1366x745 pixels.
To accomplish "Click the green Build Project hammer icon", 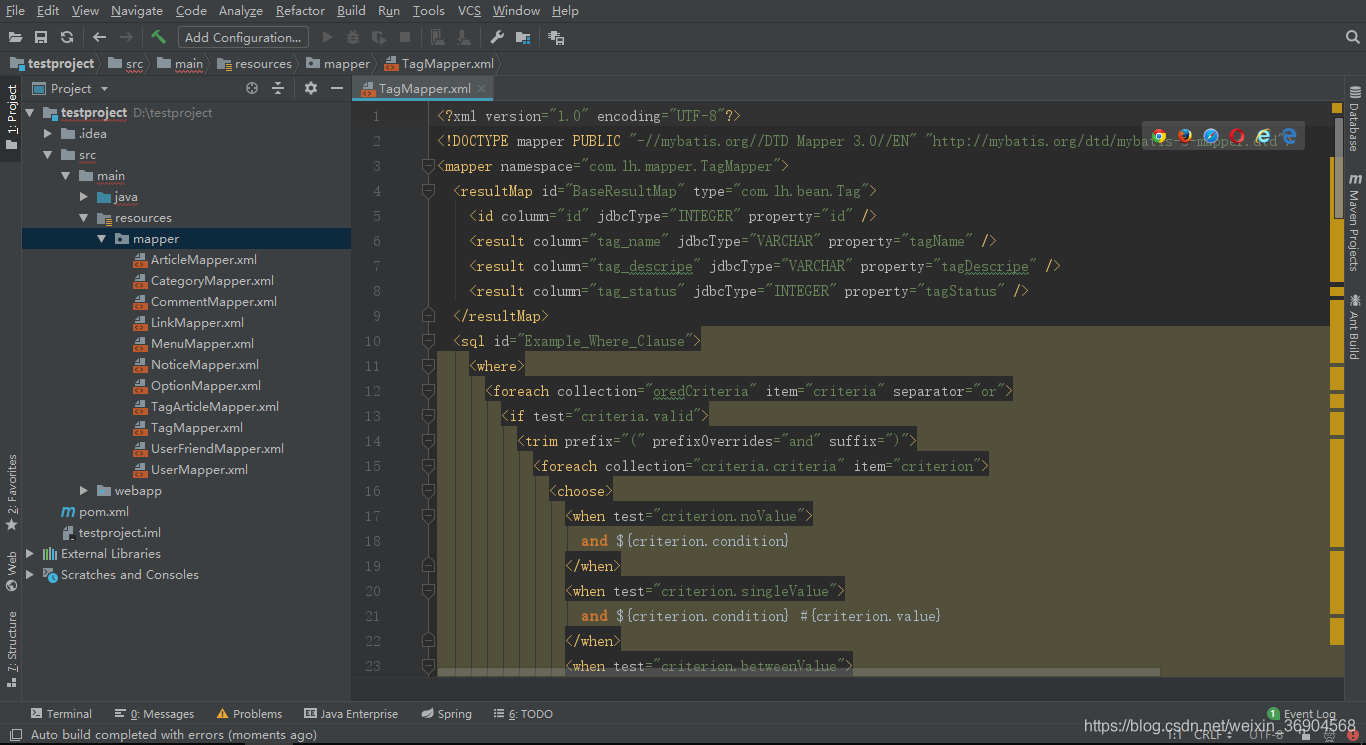I will coord(159,37).
